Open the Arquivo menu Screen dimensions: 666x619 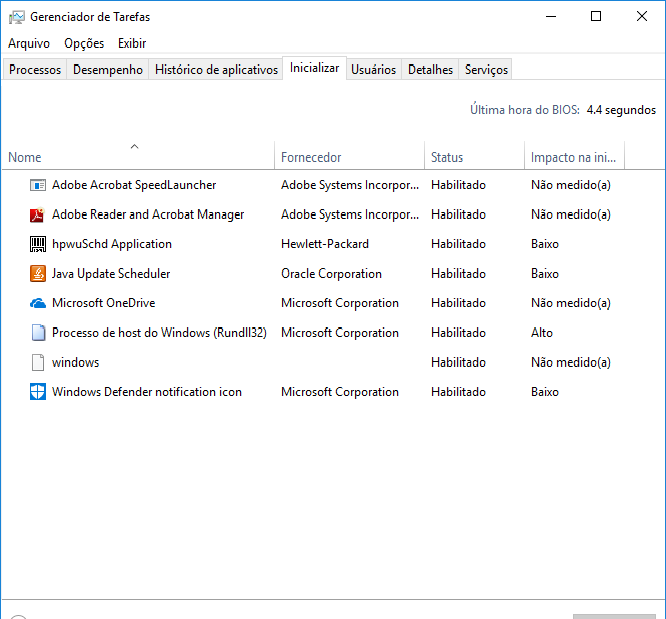click(x=29, y=43)
